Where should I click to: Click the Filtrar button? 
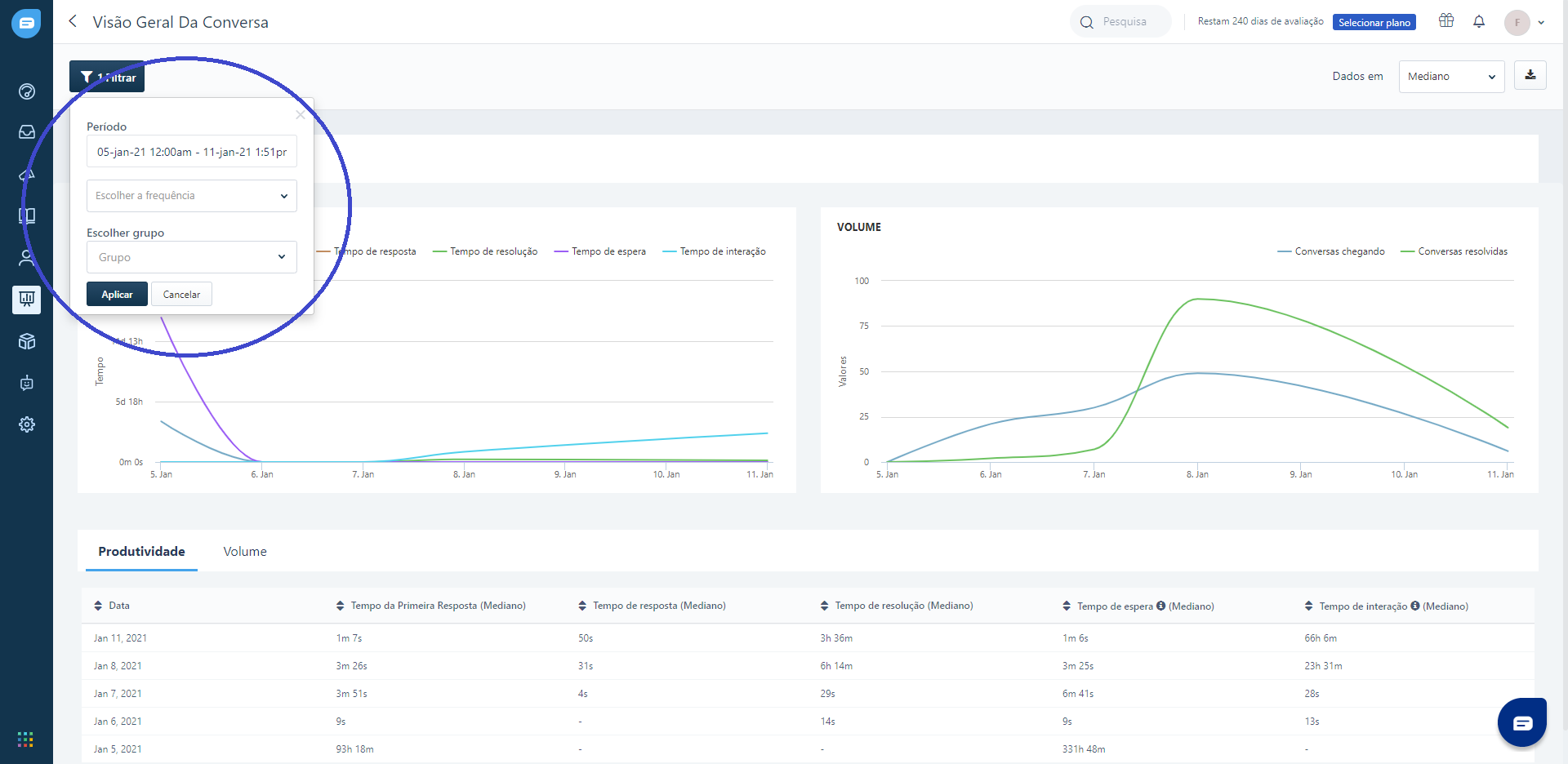pyautogui.click(x=107, y=77)
